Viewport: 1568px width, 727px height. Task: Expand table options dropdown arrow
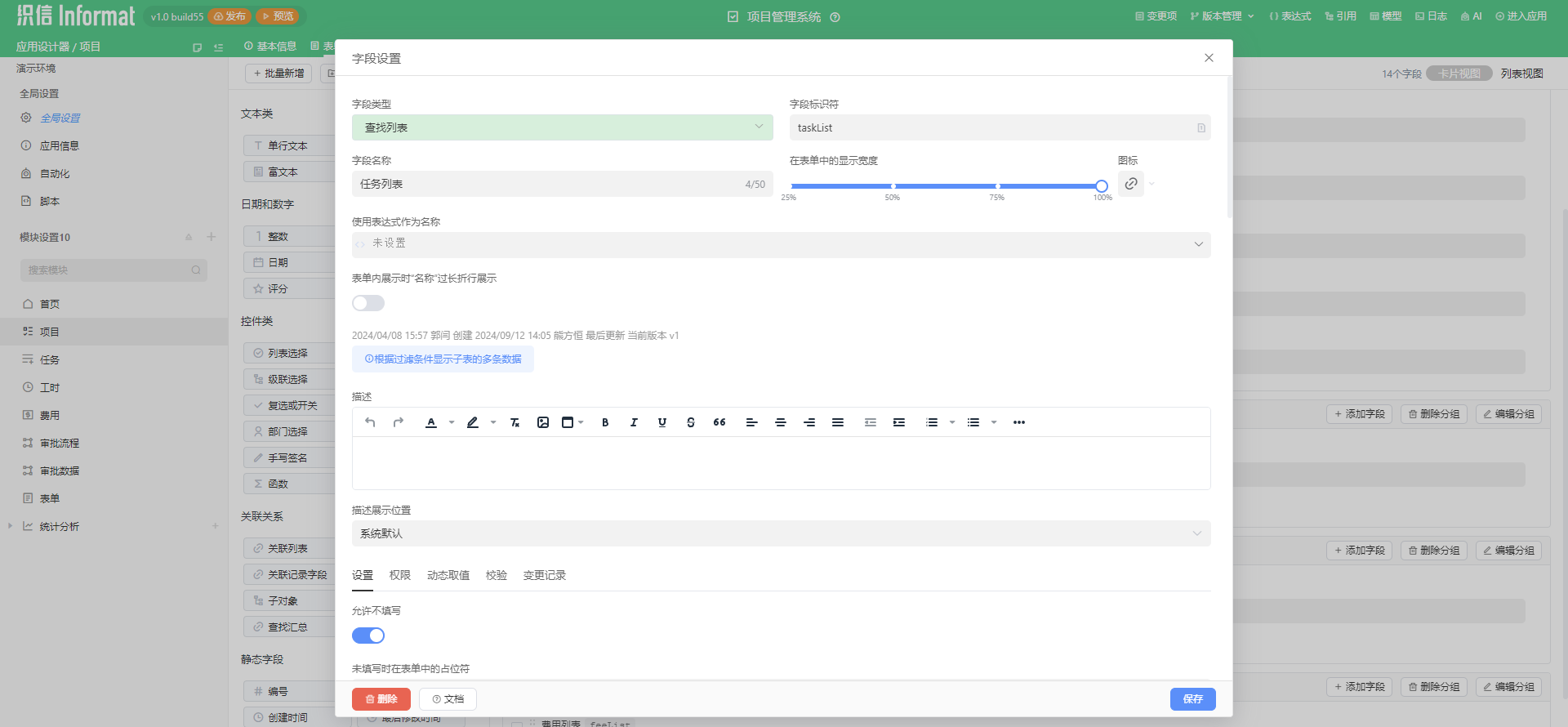coord(581,422)
